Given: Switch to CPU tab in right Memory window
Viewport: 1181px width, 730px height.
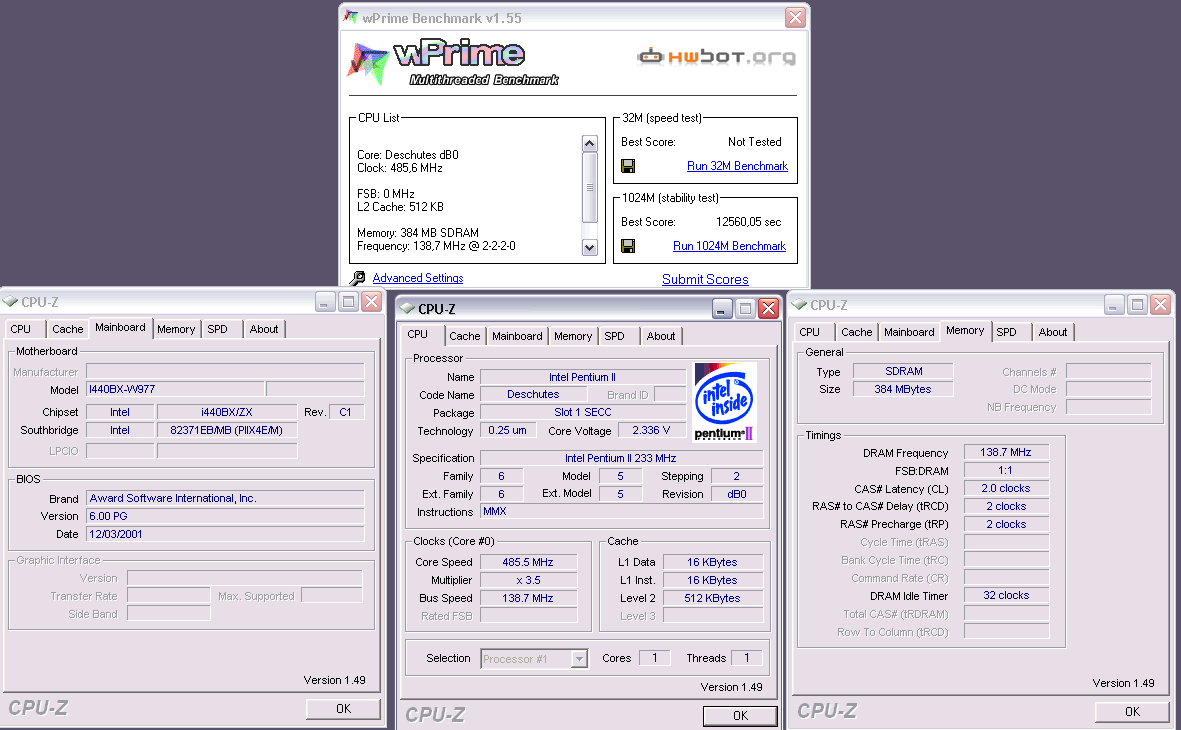Looking at the screenshot, I should [810, 332].
